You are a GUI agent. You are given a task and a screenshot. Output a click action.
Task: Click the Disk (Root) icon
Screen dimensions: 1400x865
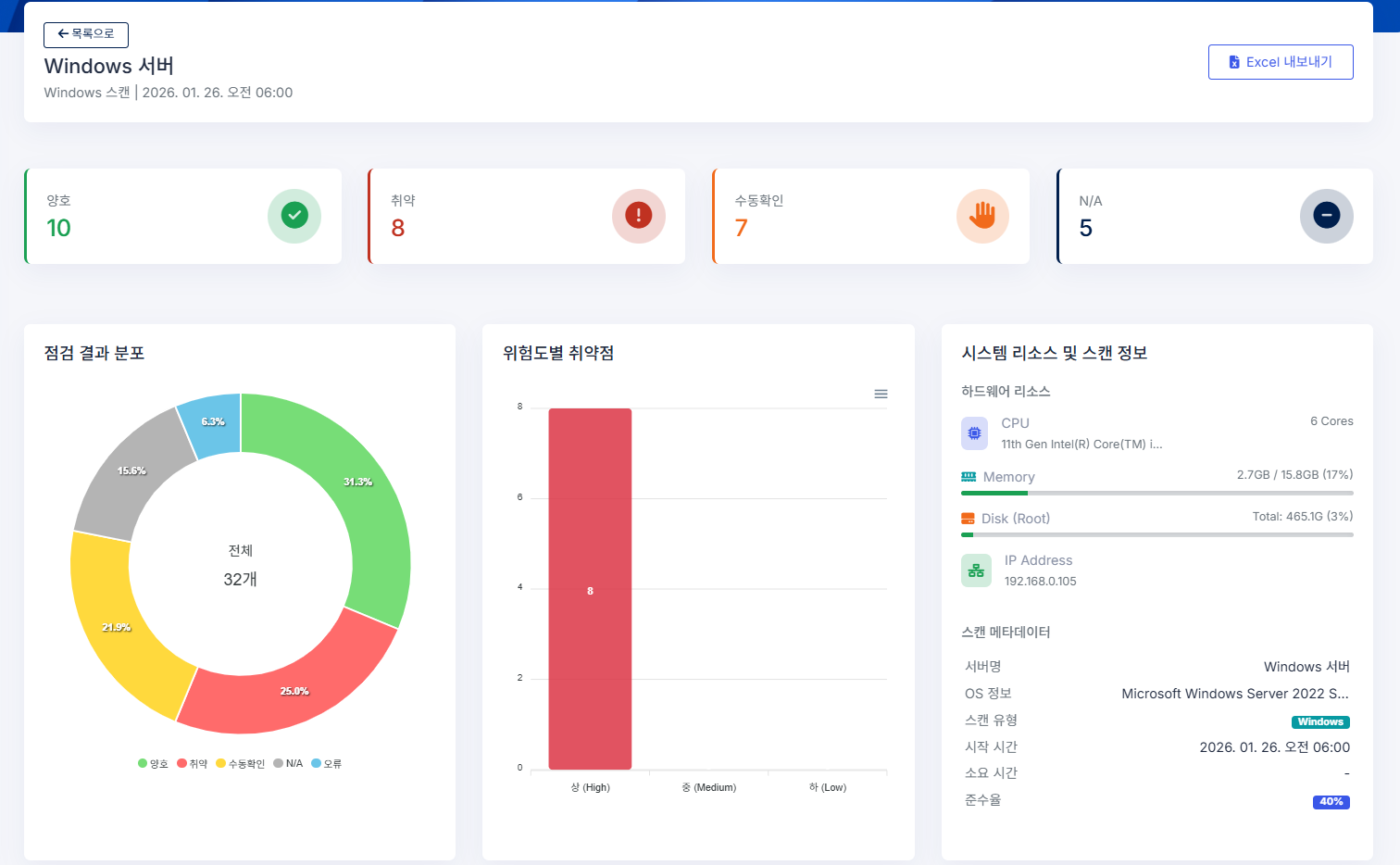tap(966, 518)
